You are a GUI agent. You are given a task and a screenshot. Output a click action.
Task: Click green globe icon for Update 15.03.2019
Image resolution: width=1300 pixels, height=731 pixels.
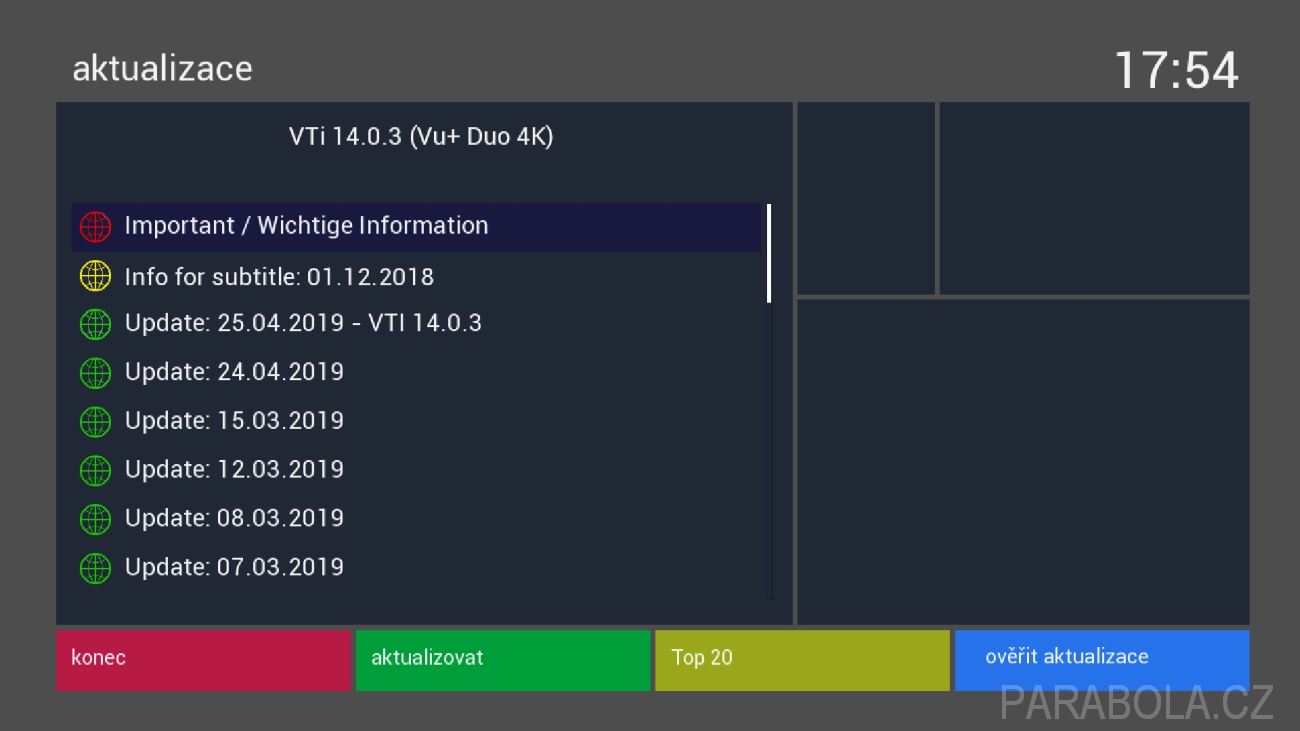[95, 422]
